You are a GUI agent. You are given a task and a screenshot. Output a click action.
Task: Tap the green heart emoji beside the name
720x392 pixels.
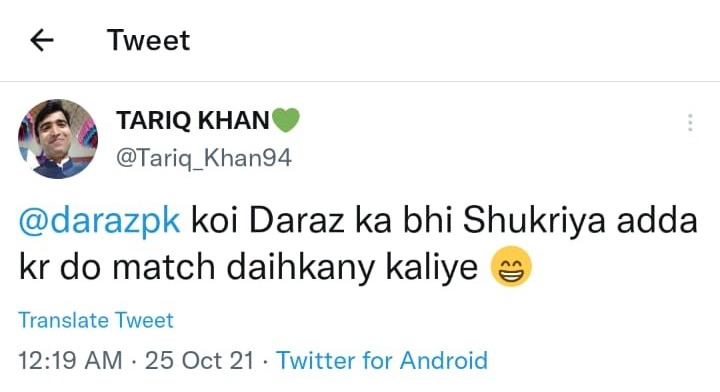click(286, 120)
